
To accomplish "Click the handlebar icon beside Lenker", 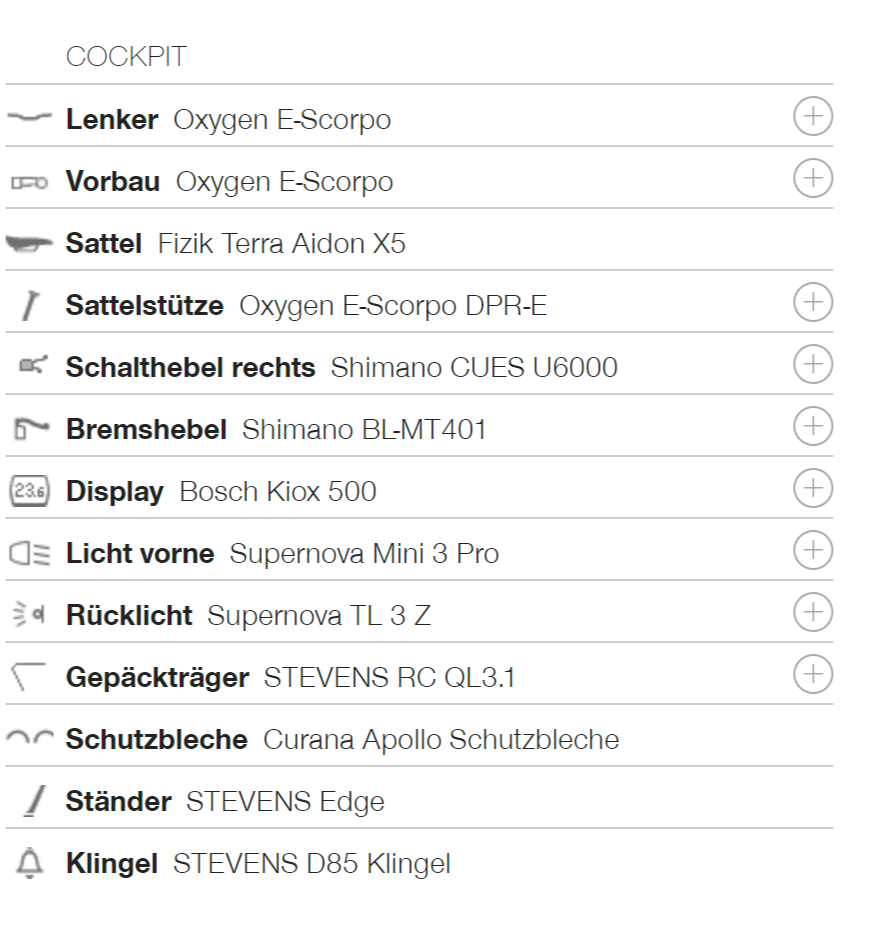I will [29, 117].
